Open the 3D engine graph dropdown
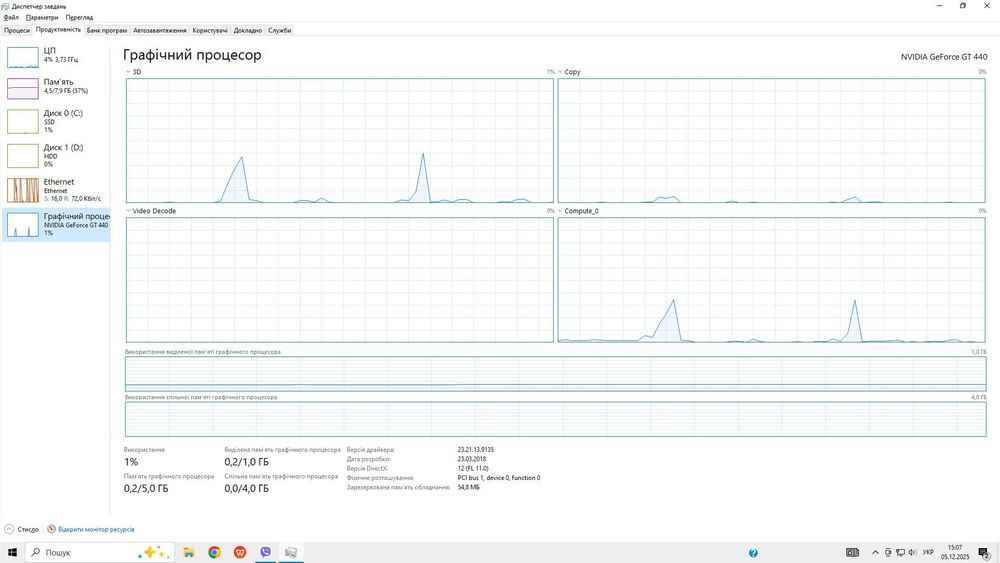This screenshot has height=563, width=1000. click(x=128, y=72)
